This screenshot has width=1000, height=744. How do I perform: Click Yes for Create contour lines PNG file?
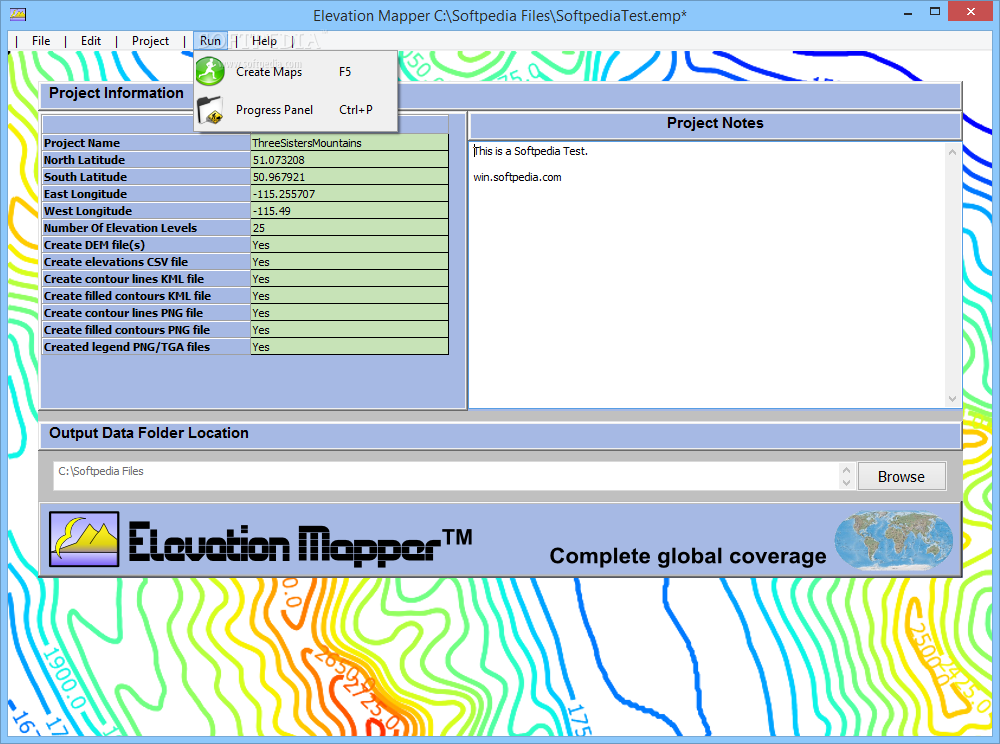tap(349, 313)
